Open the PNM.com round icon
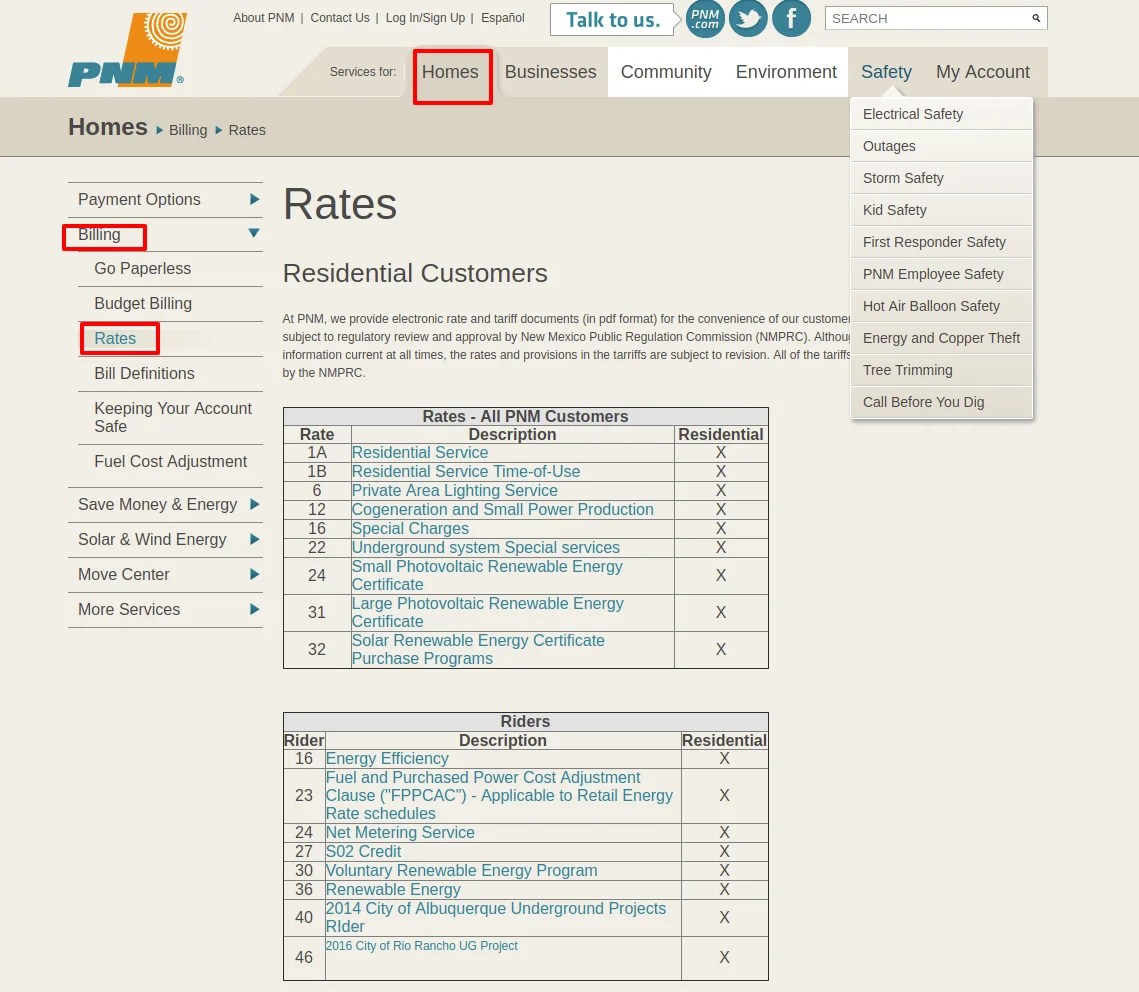 pos(705,19)
